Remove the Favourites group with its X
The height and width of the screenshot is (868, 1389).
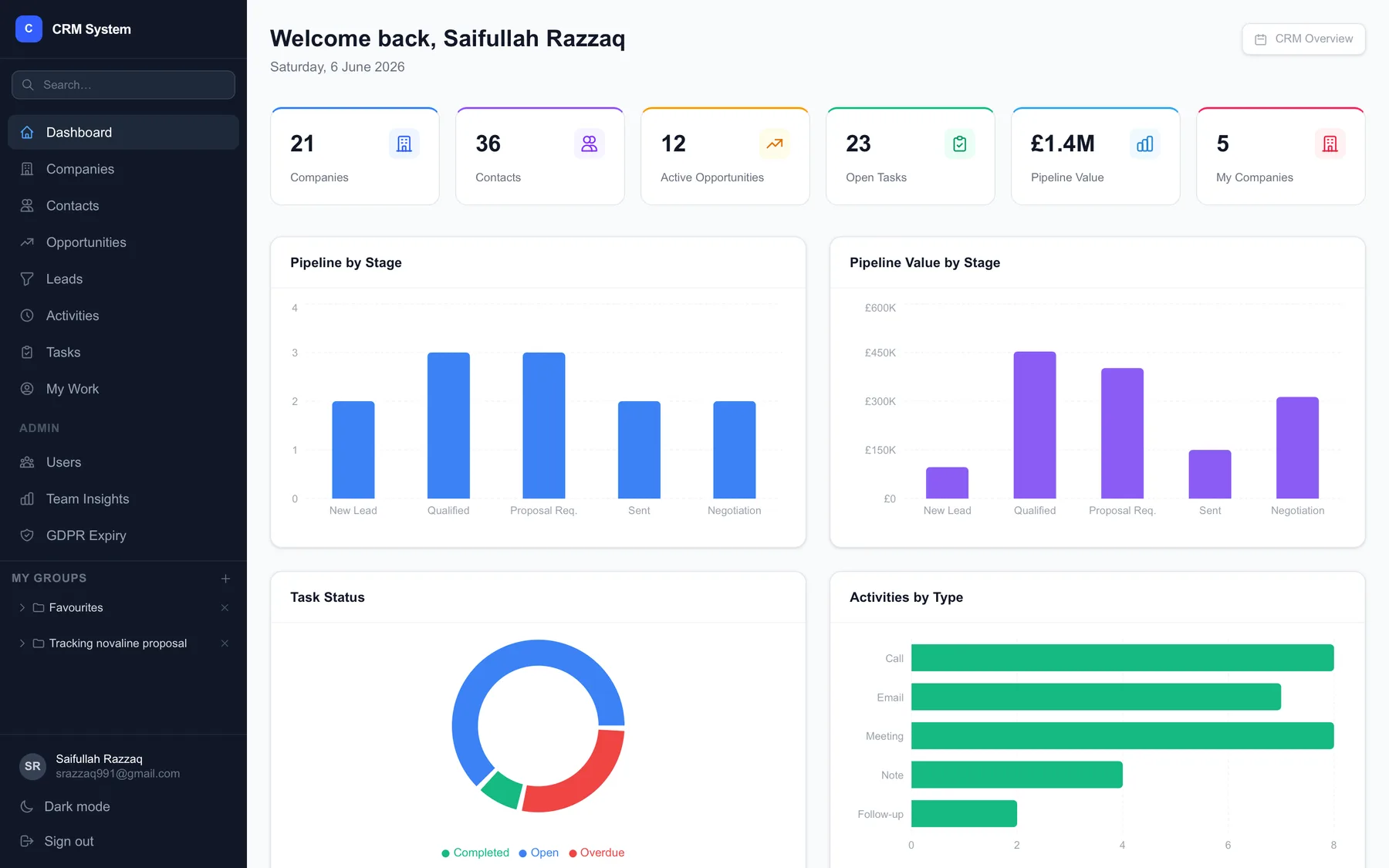225,608
